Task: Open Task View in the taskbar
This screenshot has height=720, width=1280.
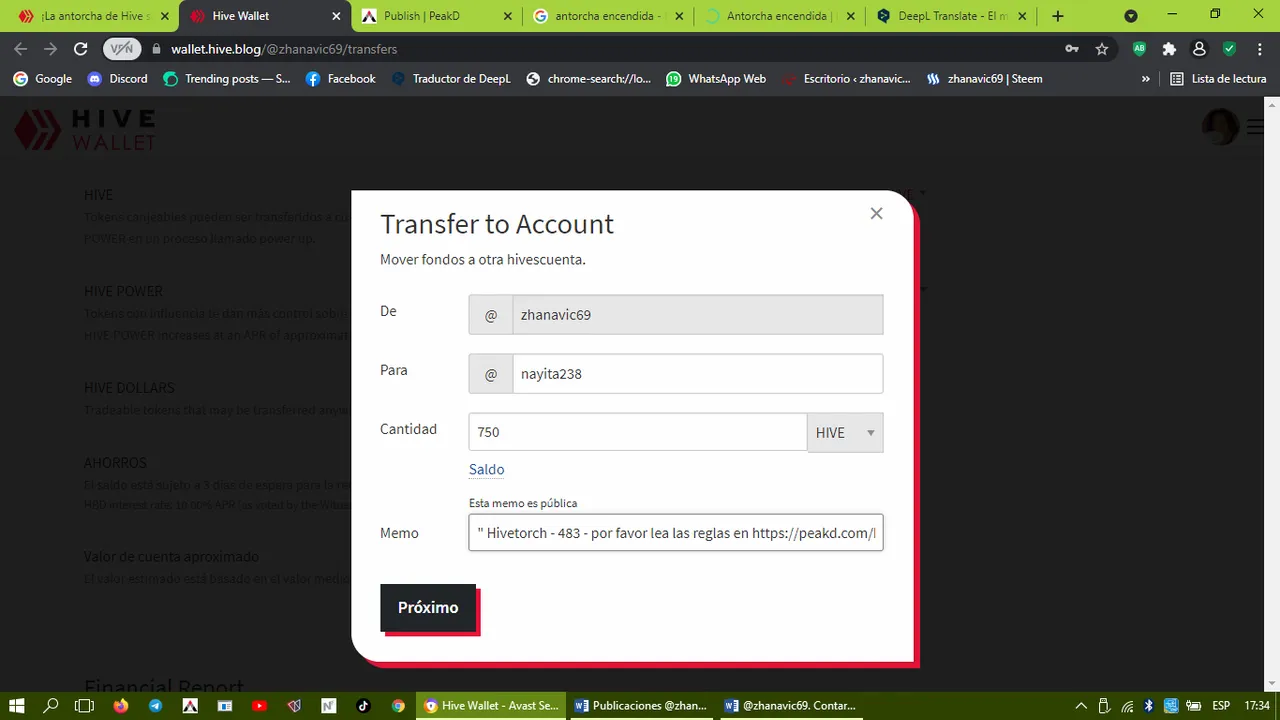Action: 85,705
